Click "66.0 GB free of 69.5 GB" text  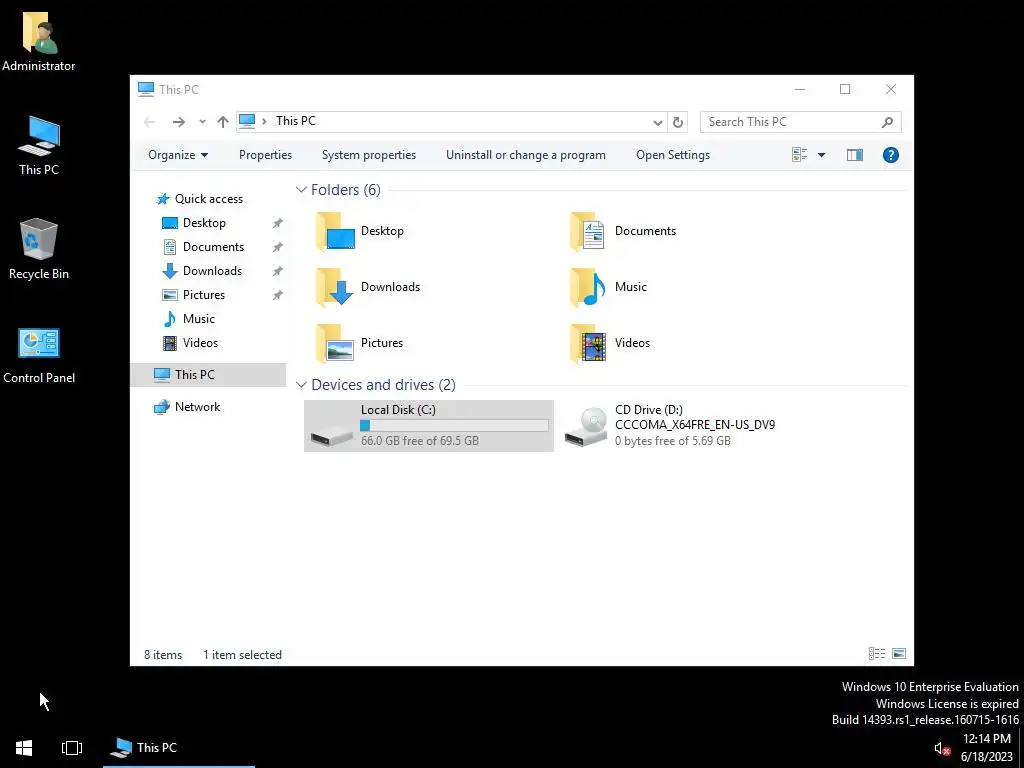coord(420,441)
